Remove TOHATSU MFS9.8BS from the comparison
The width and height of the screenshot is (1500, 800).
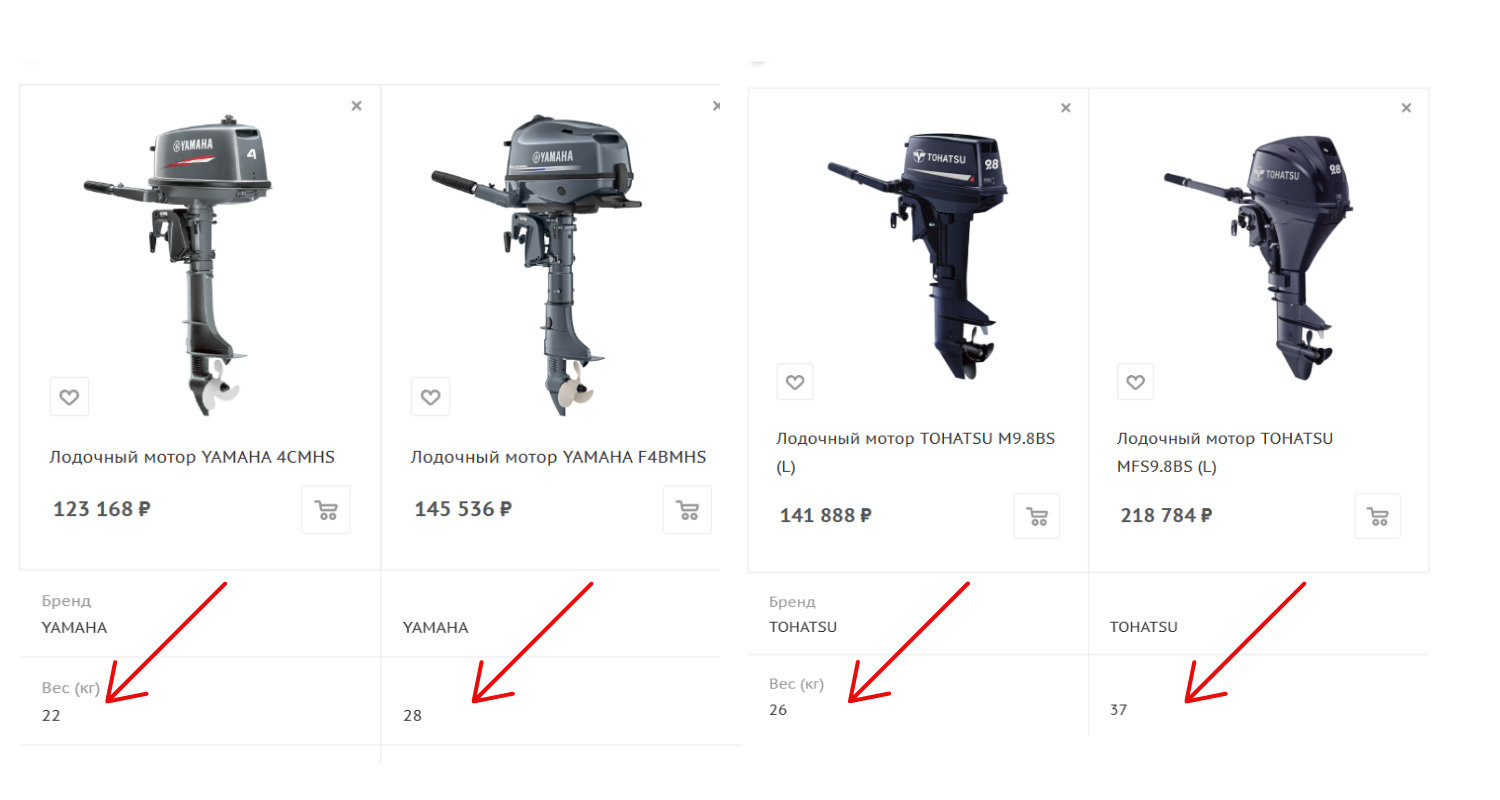(1406, 108)
